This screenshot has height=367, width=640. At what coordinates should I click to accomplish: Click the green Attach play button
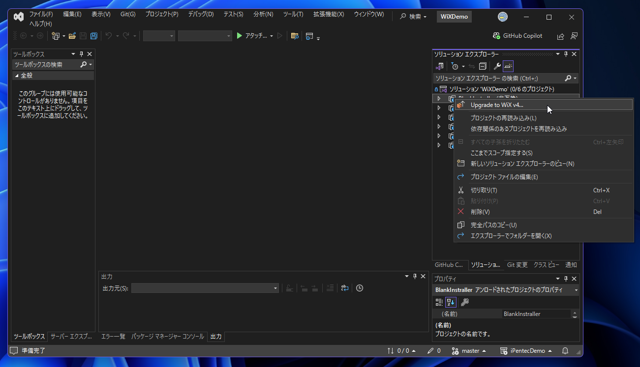(x=239, y=36)
